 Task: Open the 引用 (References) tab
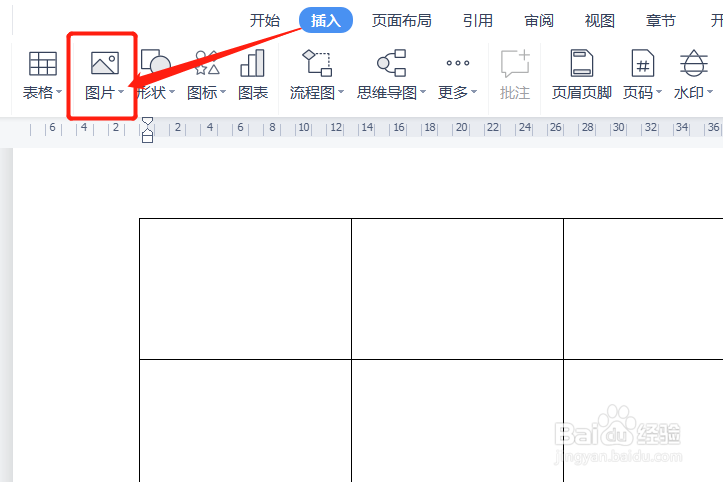coord(478,21)
